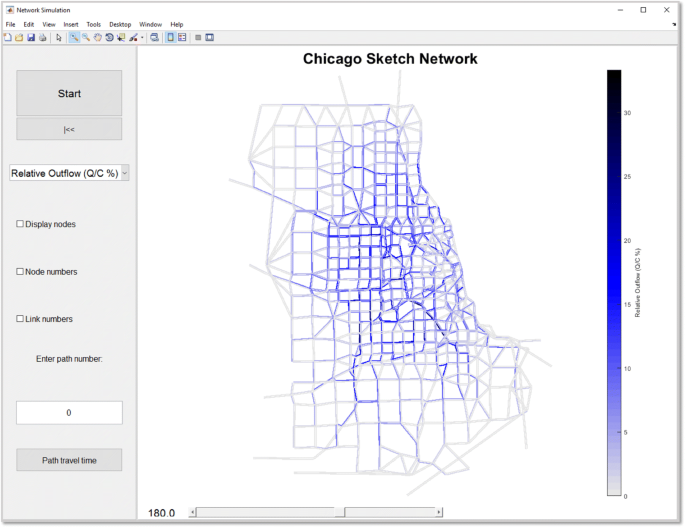Open the Desktop menu

pos(120,24)
